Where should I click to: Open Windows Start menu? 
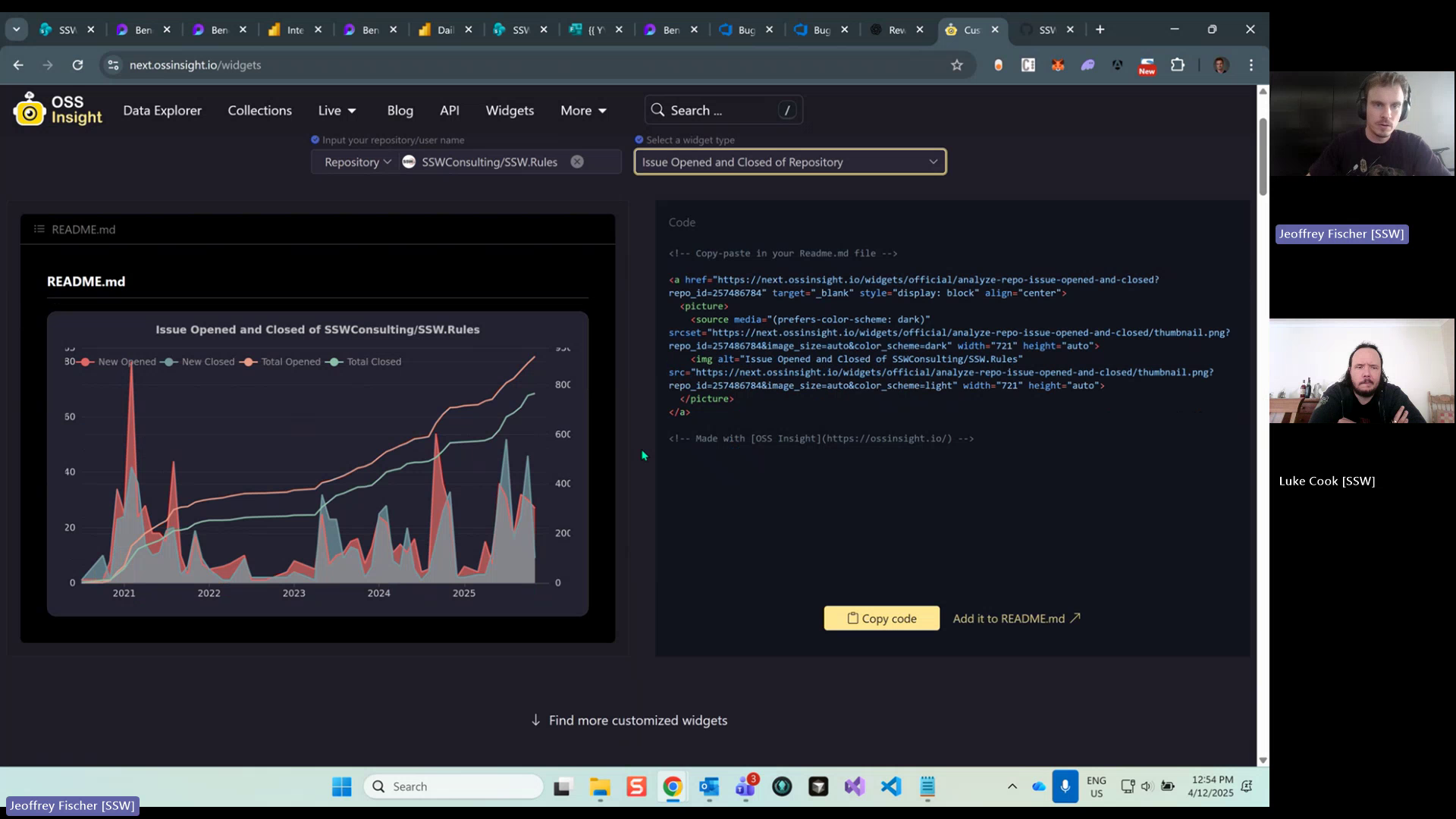pyautogui.click(x=341, y=786)
